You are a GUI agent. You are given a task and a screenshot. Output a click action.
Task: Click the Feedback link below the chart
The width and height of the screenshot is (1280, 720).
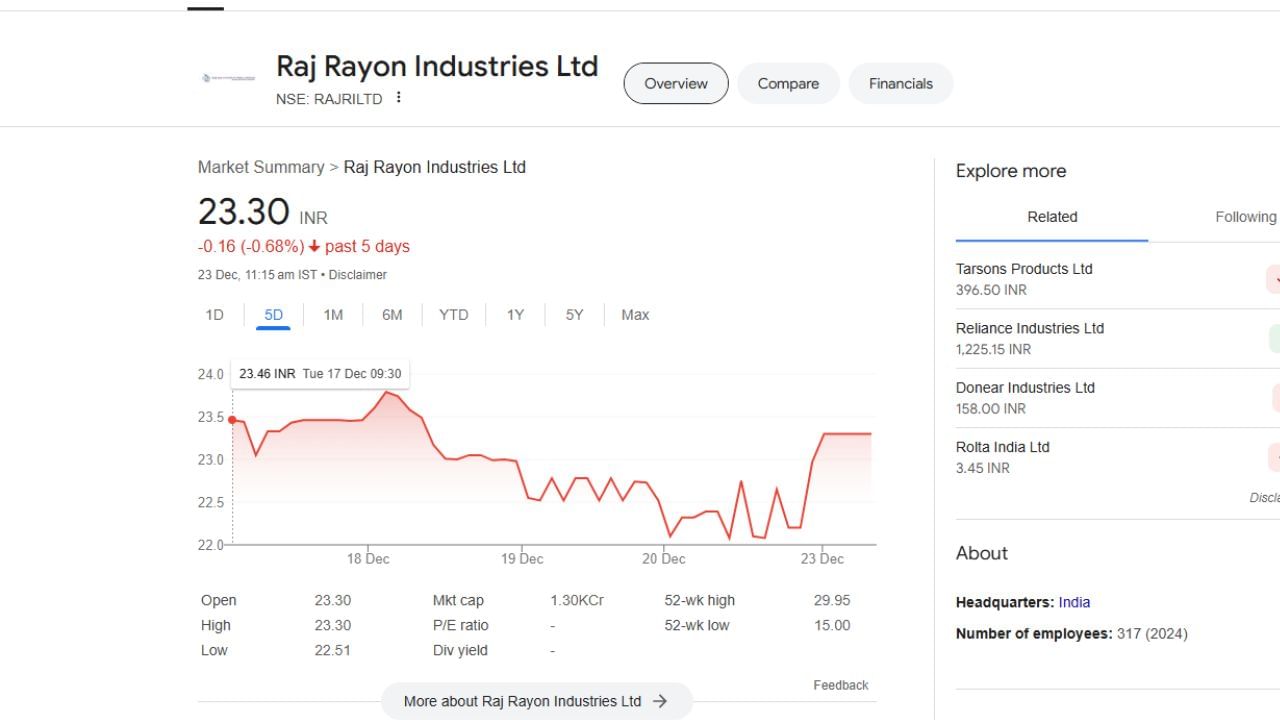841,685
